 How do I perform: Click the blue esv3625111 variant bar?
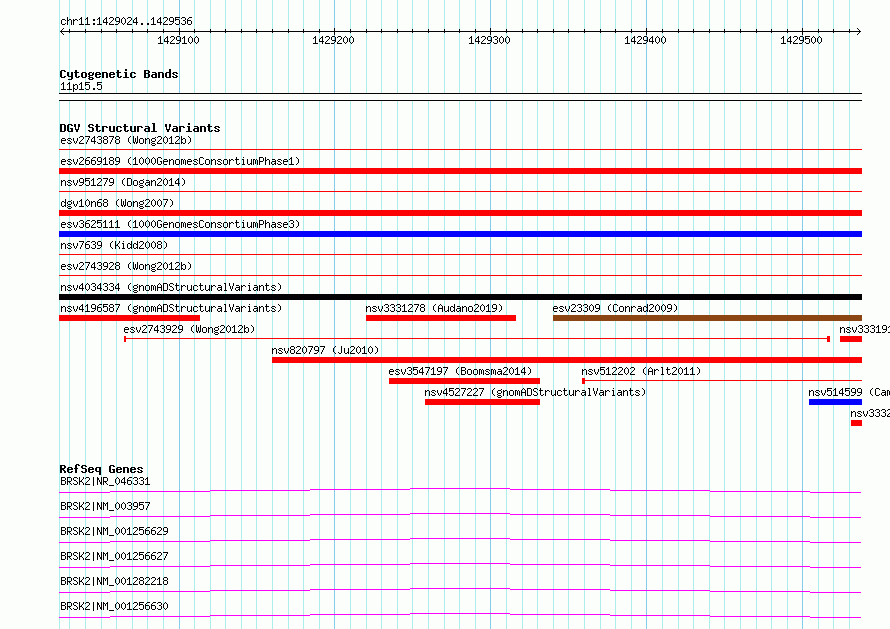click(x=460, y=234)
